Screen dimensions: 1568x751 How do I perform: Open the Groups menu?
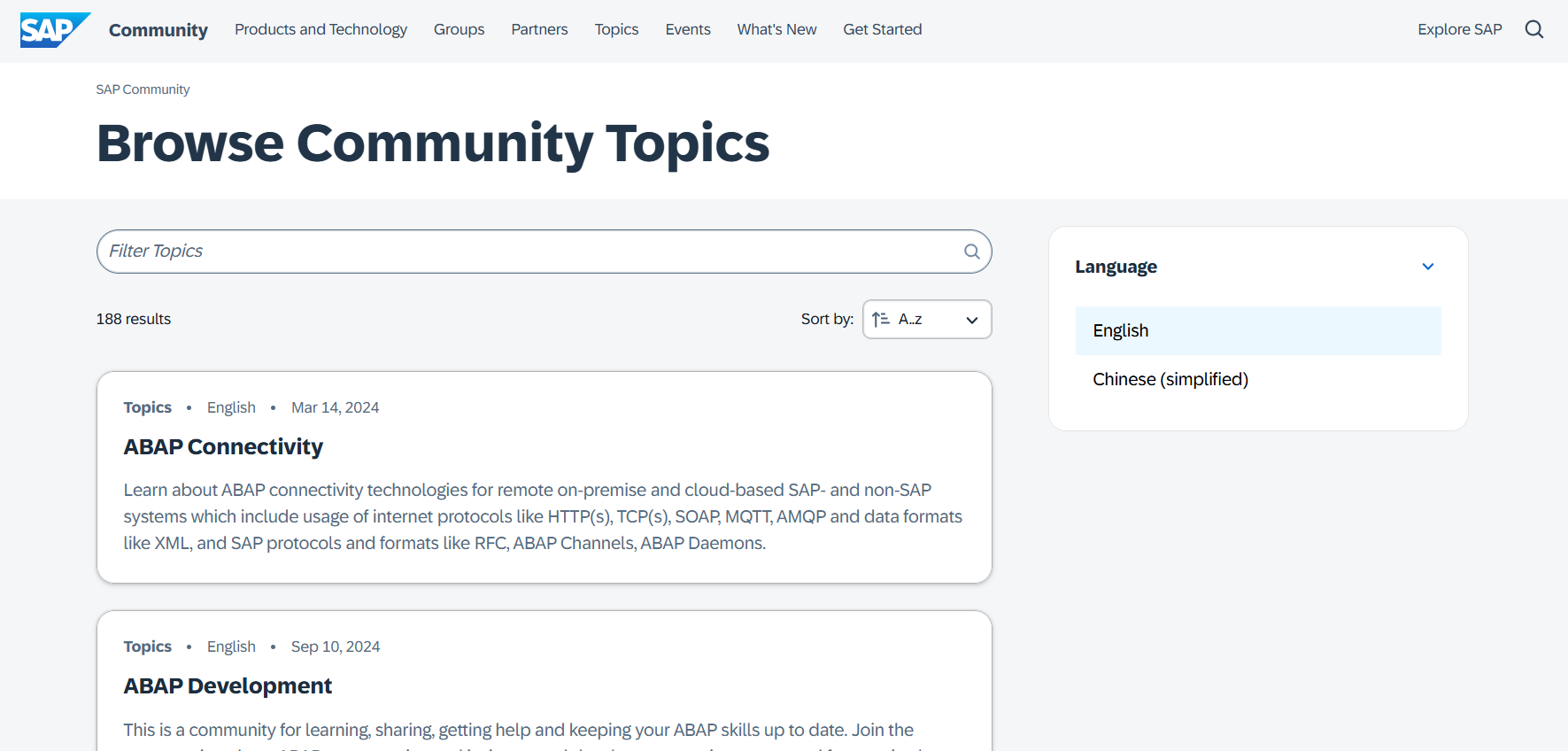click(459, 29)
